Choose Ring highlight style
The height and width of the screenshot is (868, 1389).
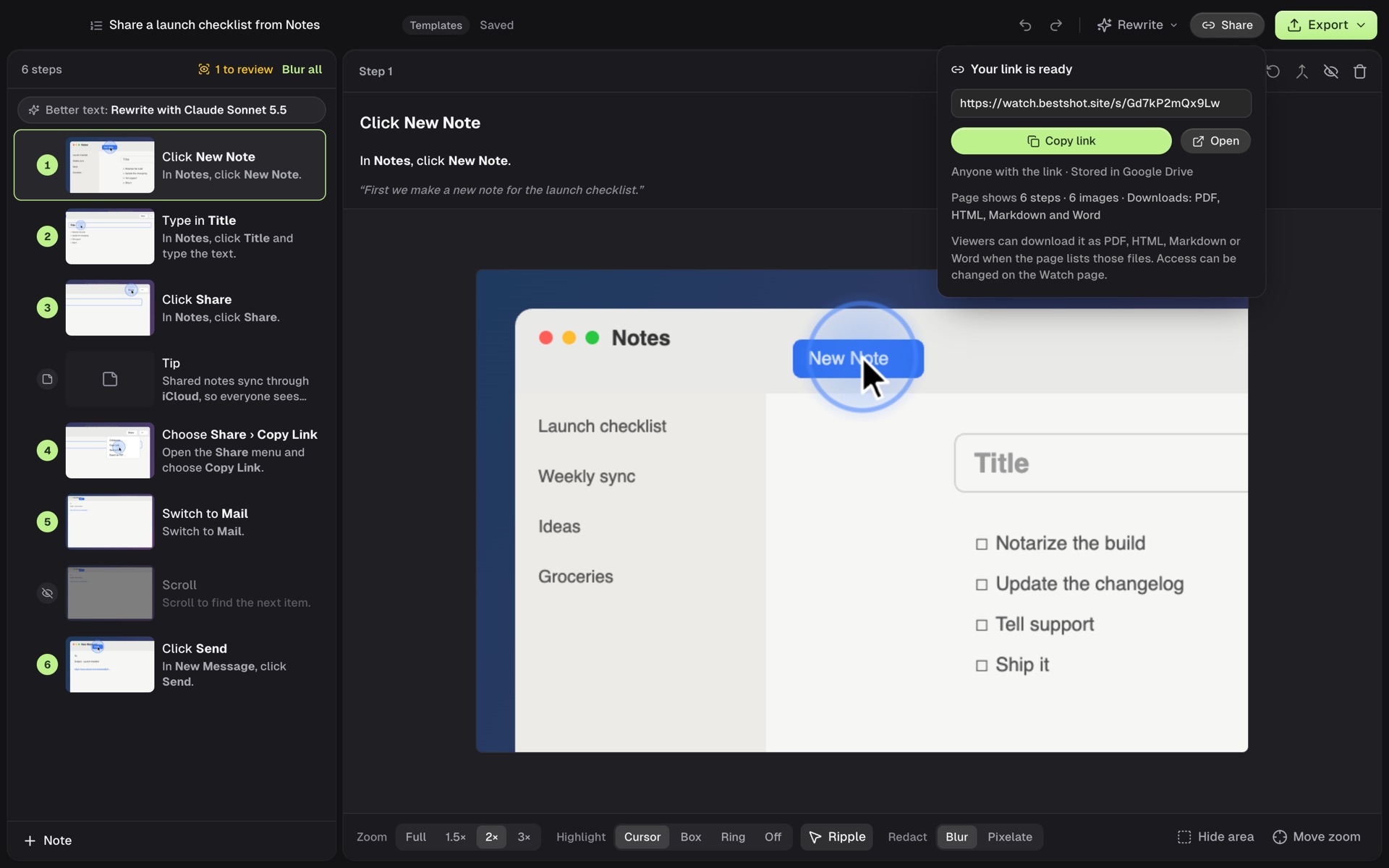pyautogui.click(x=733, y=837)
